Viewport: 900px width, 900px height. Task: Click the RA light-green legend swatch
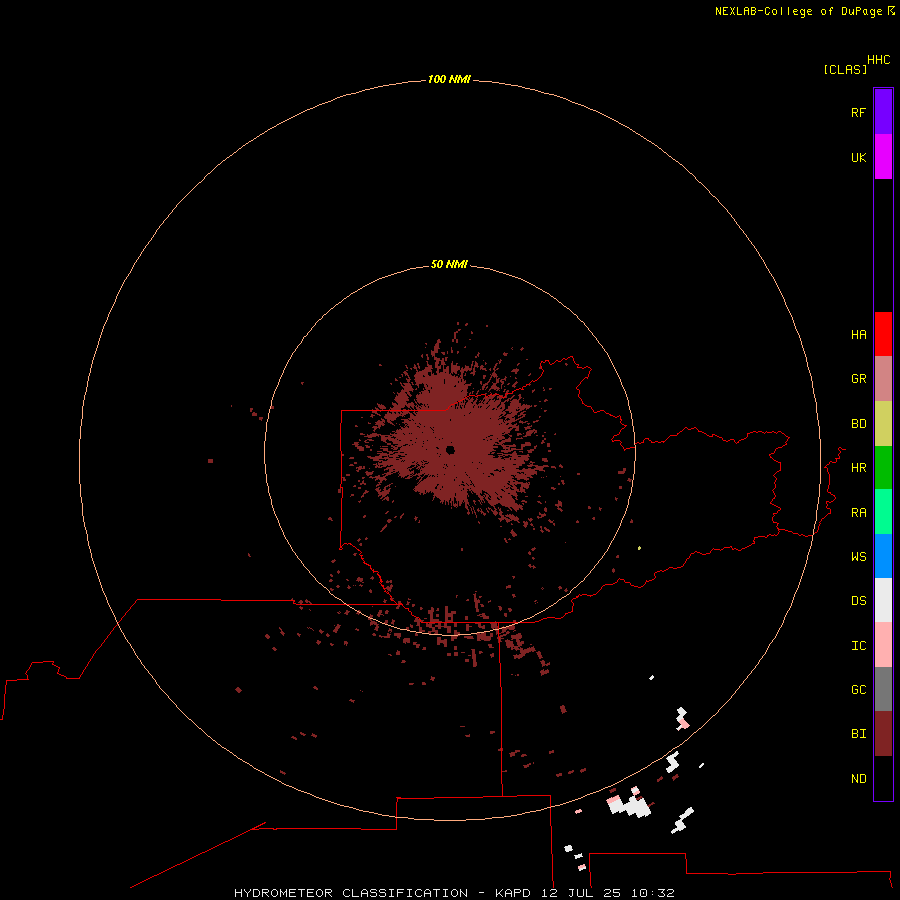click(883, 512)
